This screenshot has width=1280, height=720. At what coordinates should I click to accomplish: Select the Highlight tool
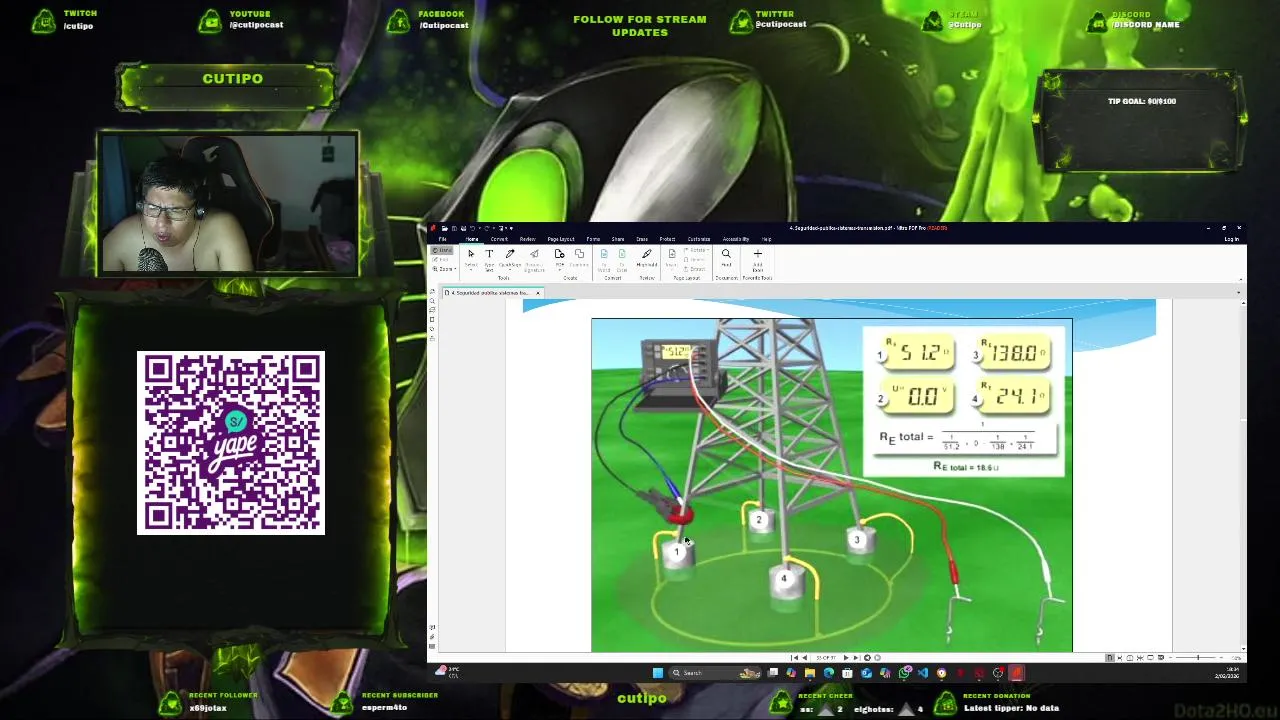tap(647, 257)
